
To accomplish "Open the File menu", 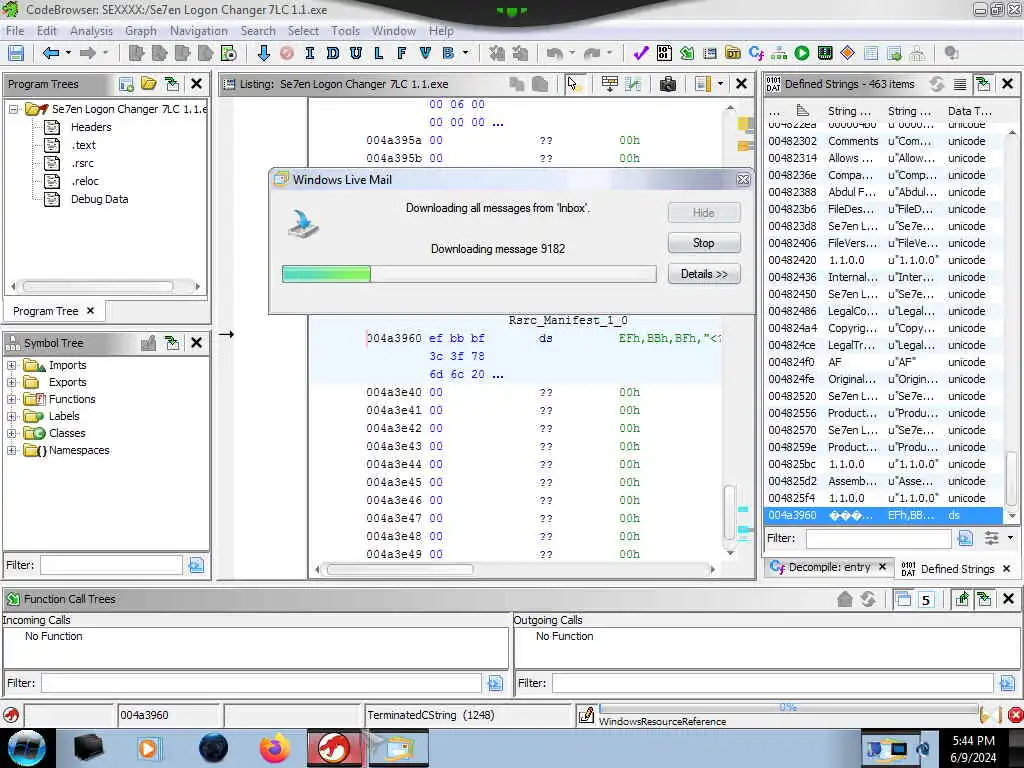I will point(15,31).
